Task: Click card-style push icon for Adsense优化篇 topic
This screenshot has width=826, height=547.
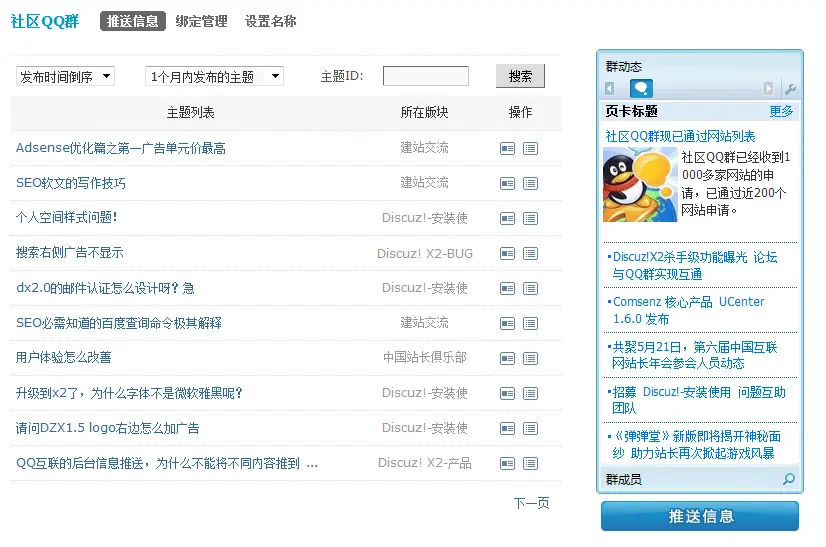Action: pyautogui.click(x=507, y=148)
